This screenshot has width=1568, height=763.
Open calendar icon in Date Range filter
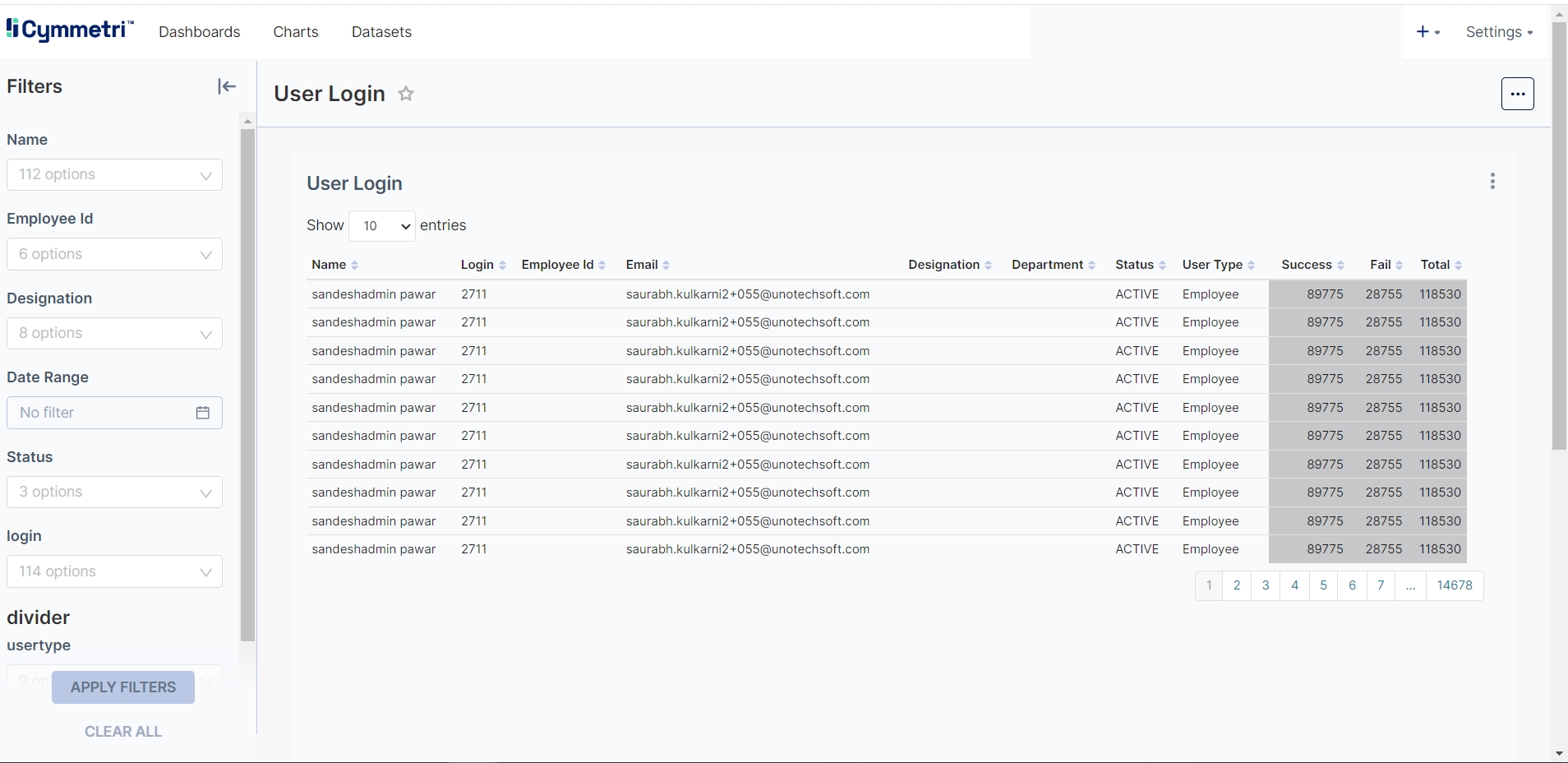point(203,413)
